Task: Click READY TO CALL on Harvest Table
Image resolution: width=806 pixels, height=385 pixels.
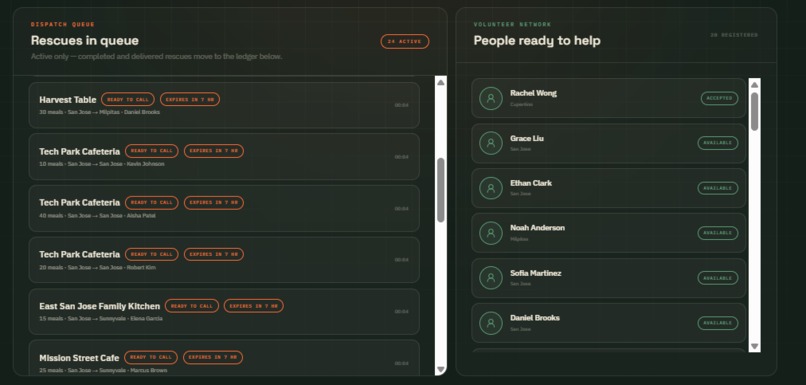Action: pos(128,100)
